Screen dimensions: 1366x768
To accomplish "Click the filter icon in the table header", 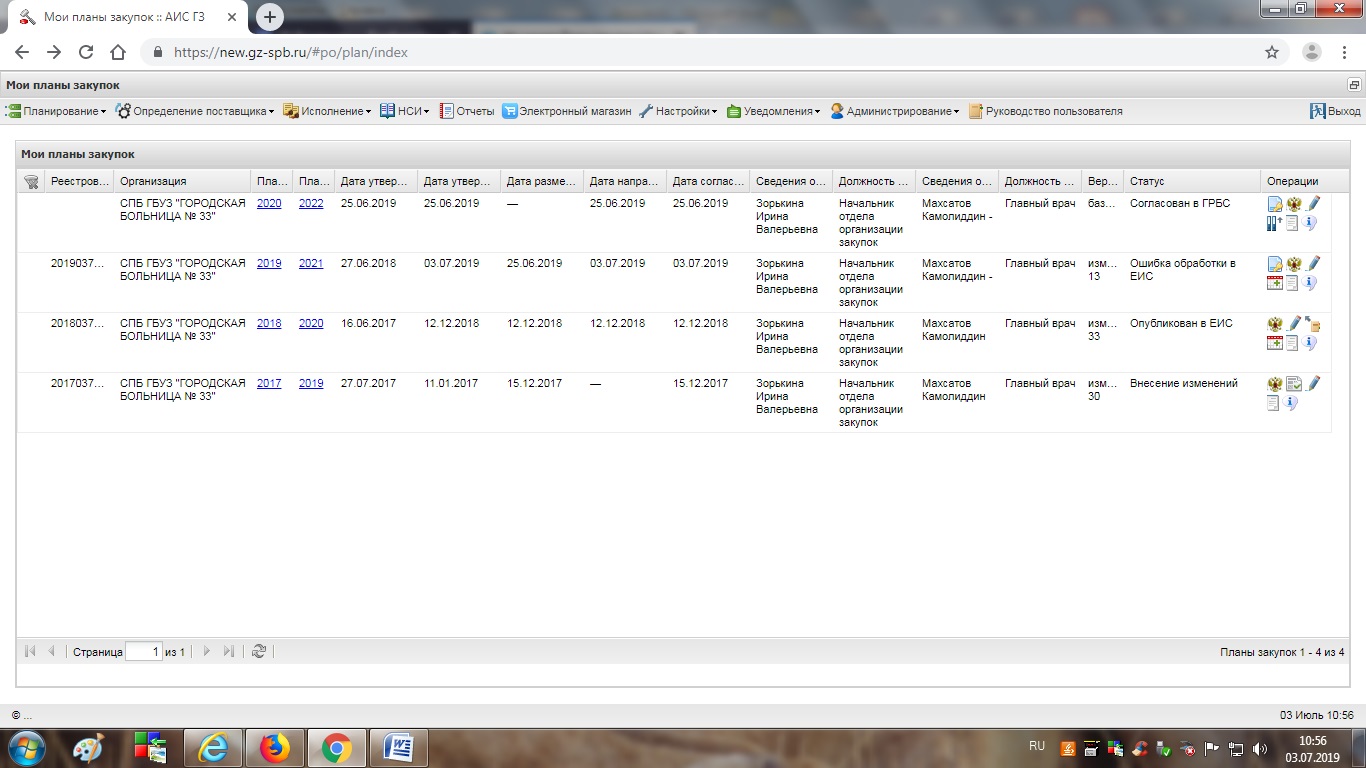I will point(31,181).
